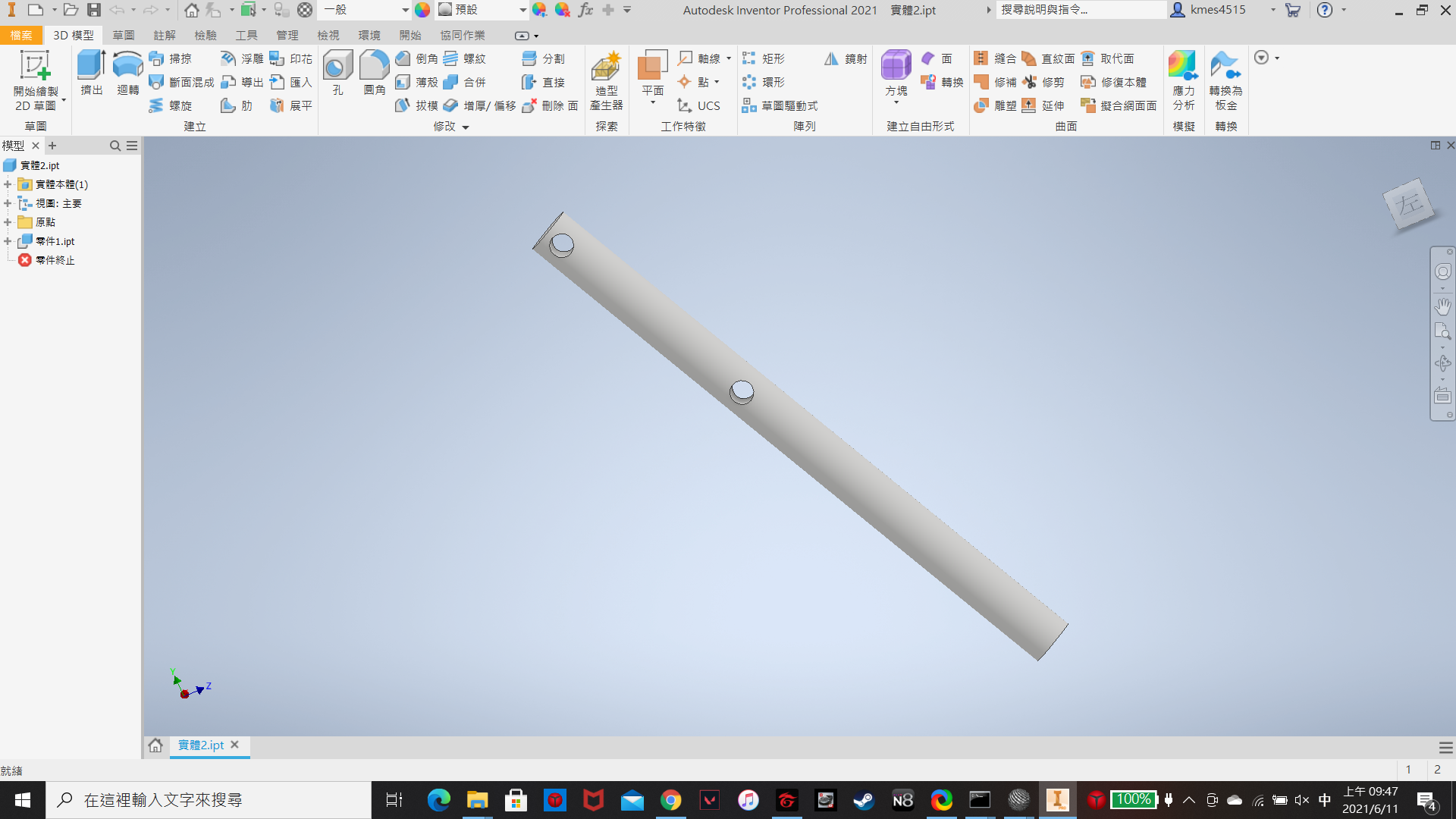
Task: Go to the 檢視 ribbon tab
Action: tap(328, 36)
